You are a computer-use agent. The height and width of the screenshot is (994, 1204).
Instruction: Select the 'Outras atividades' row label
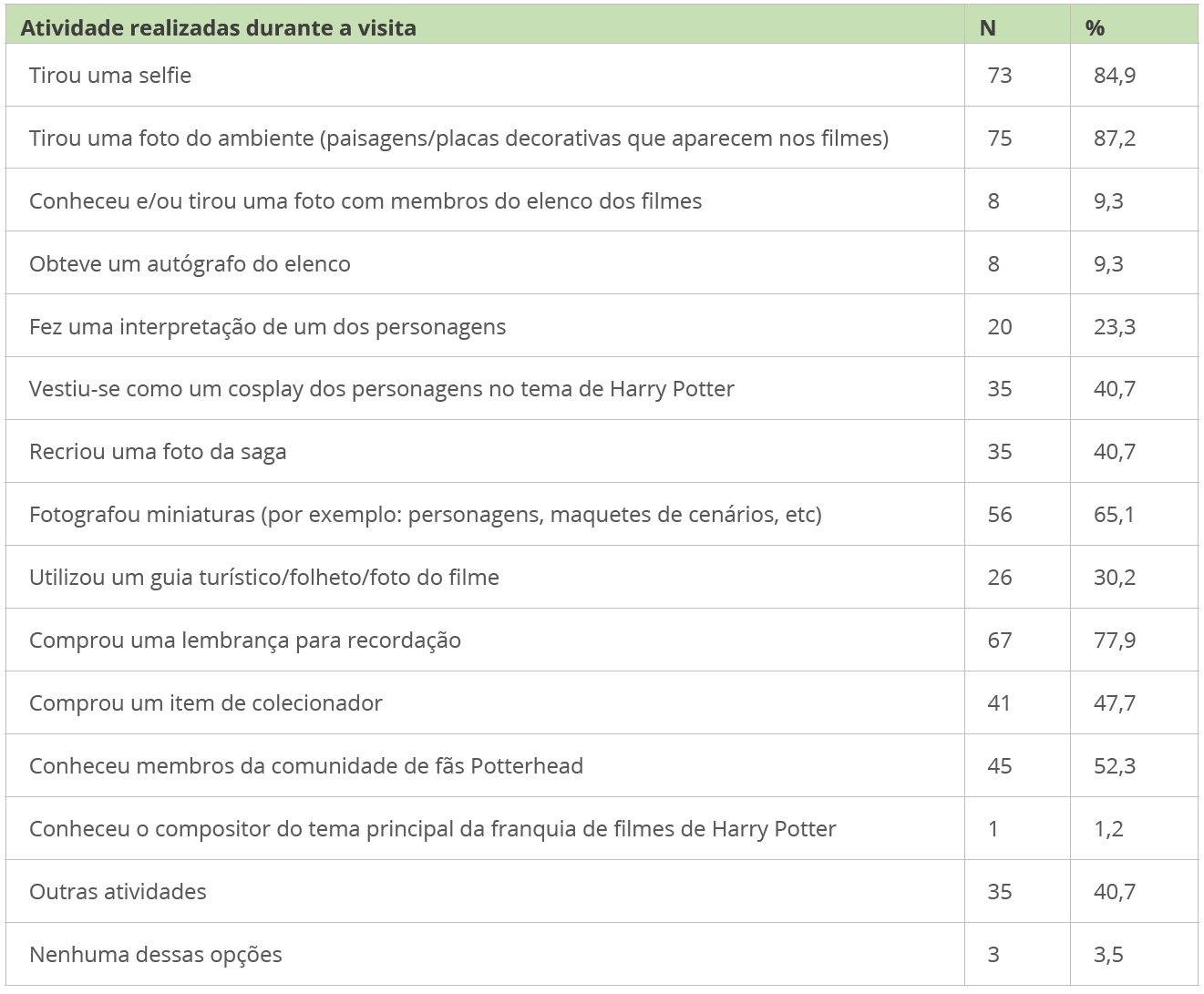coord(118,892)
